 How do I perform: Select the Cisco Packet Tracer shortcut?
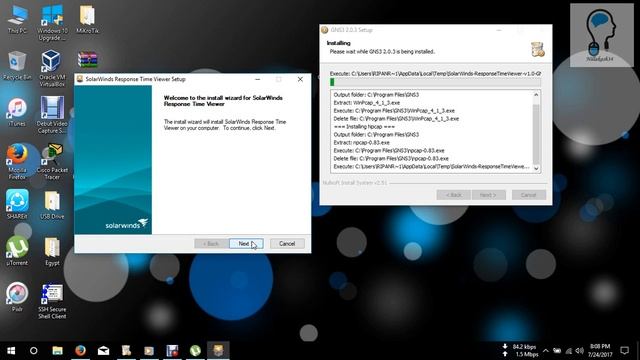pos(52,162)
